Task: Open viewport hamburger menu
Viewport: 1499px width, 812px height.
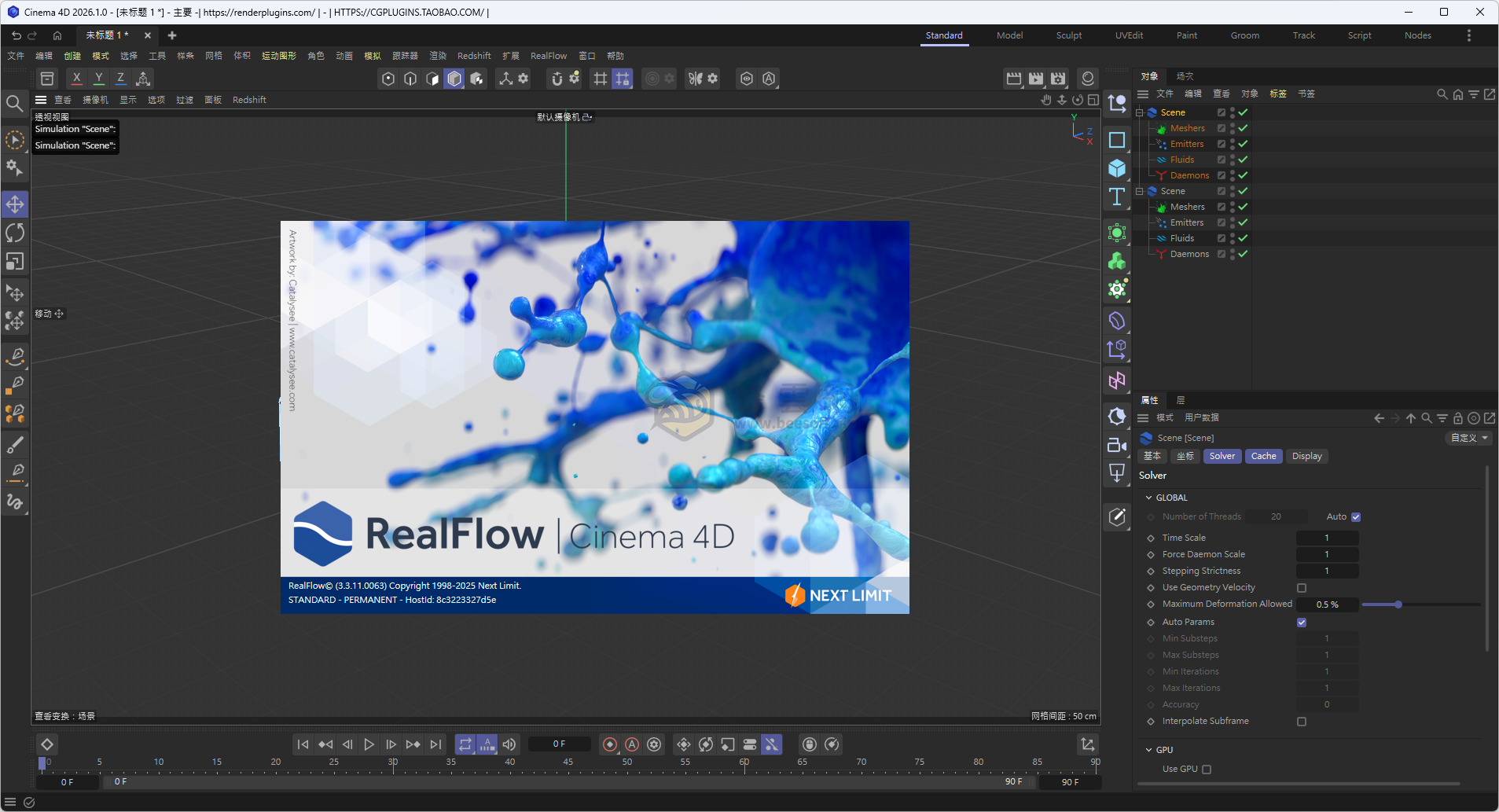Action: [x=41, y=100]
